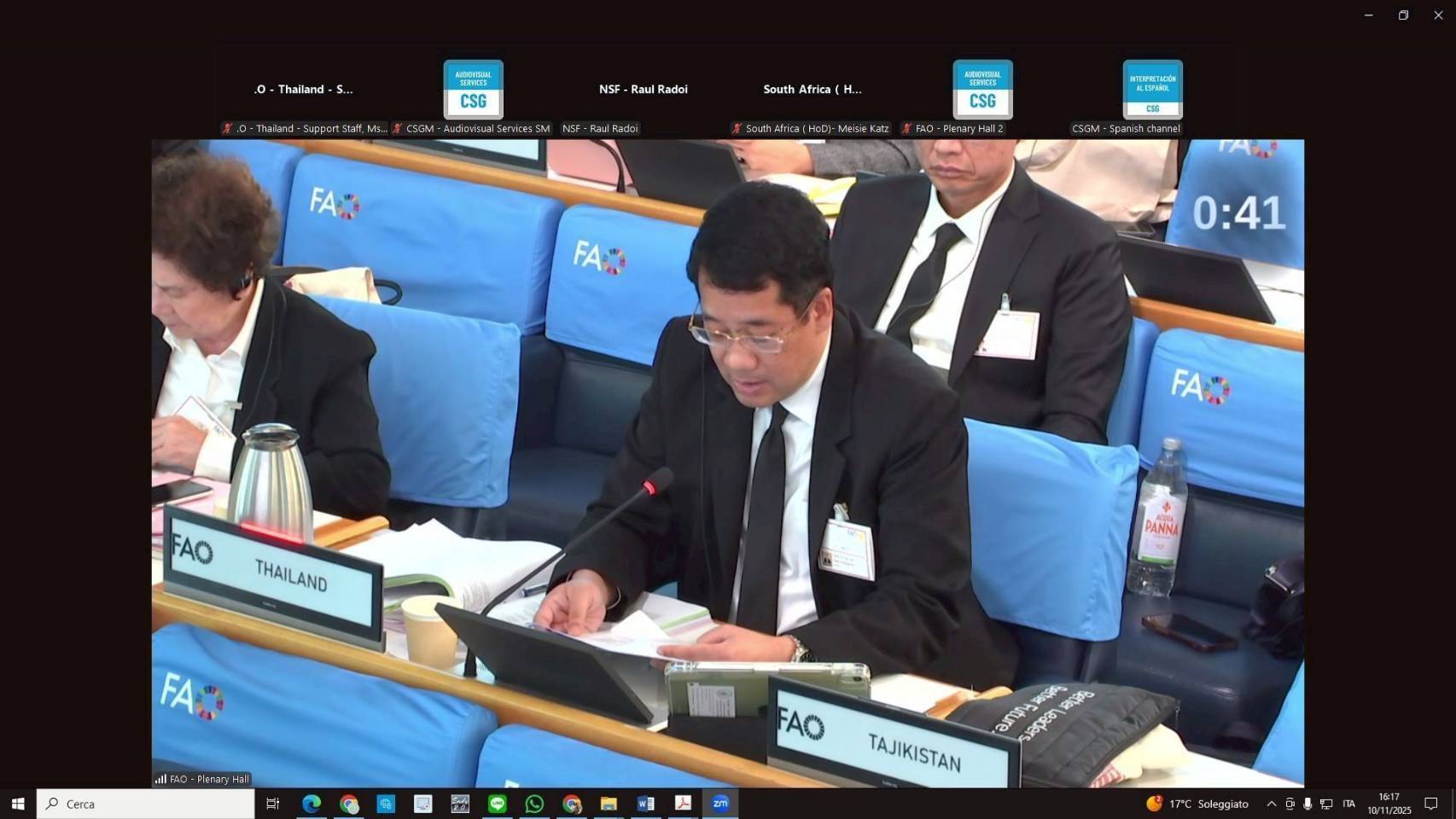Click the clock showing 16:17
The image size is (1456, 819).
(1389, 803)
